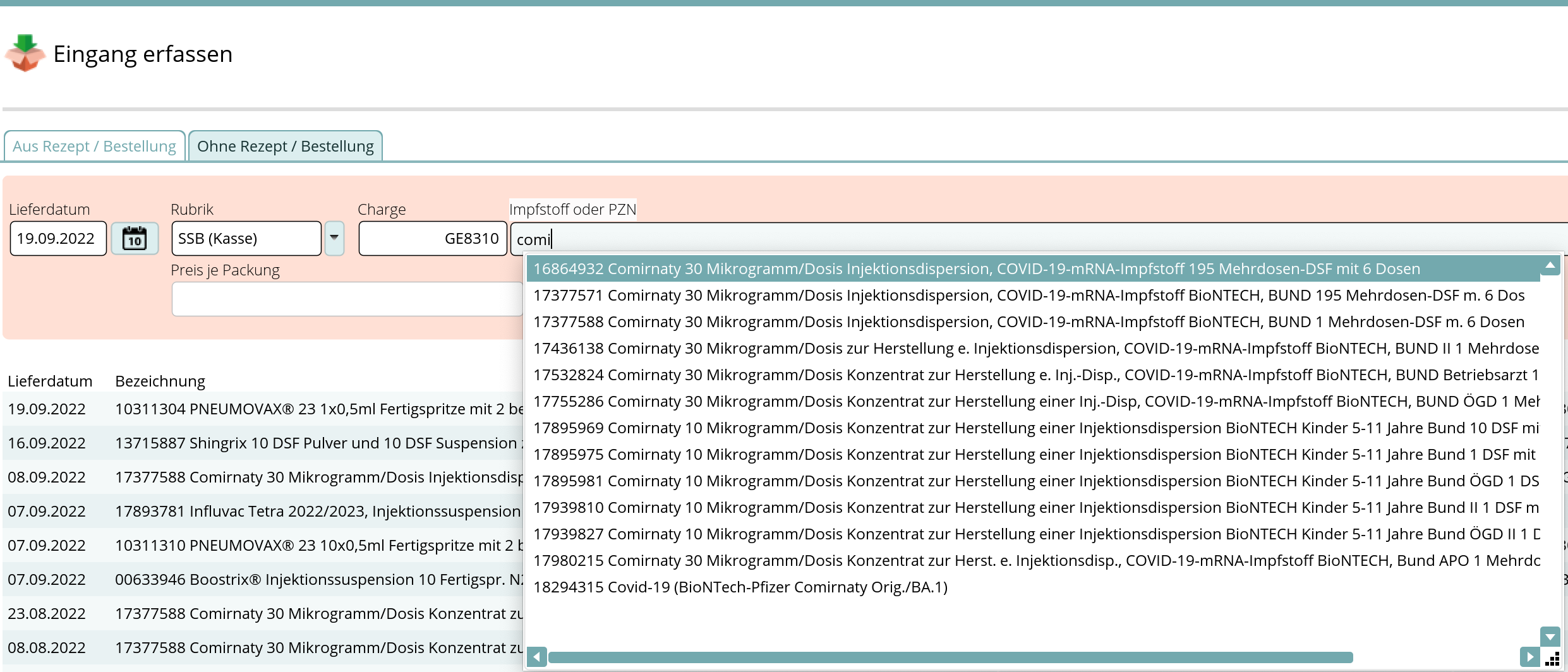Screen dimensions: 1568x672
Task: Select suggestion 17436138 Comirnaty BUND II
Action: click(1034, 349)
